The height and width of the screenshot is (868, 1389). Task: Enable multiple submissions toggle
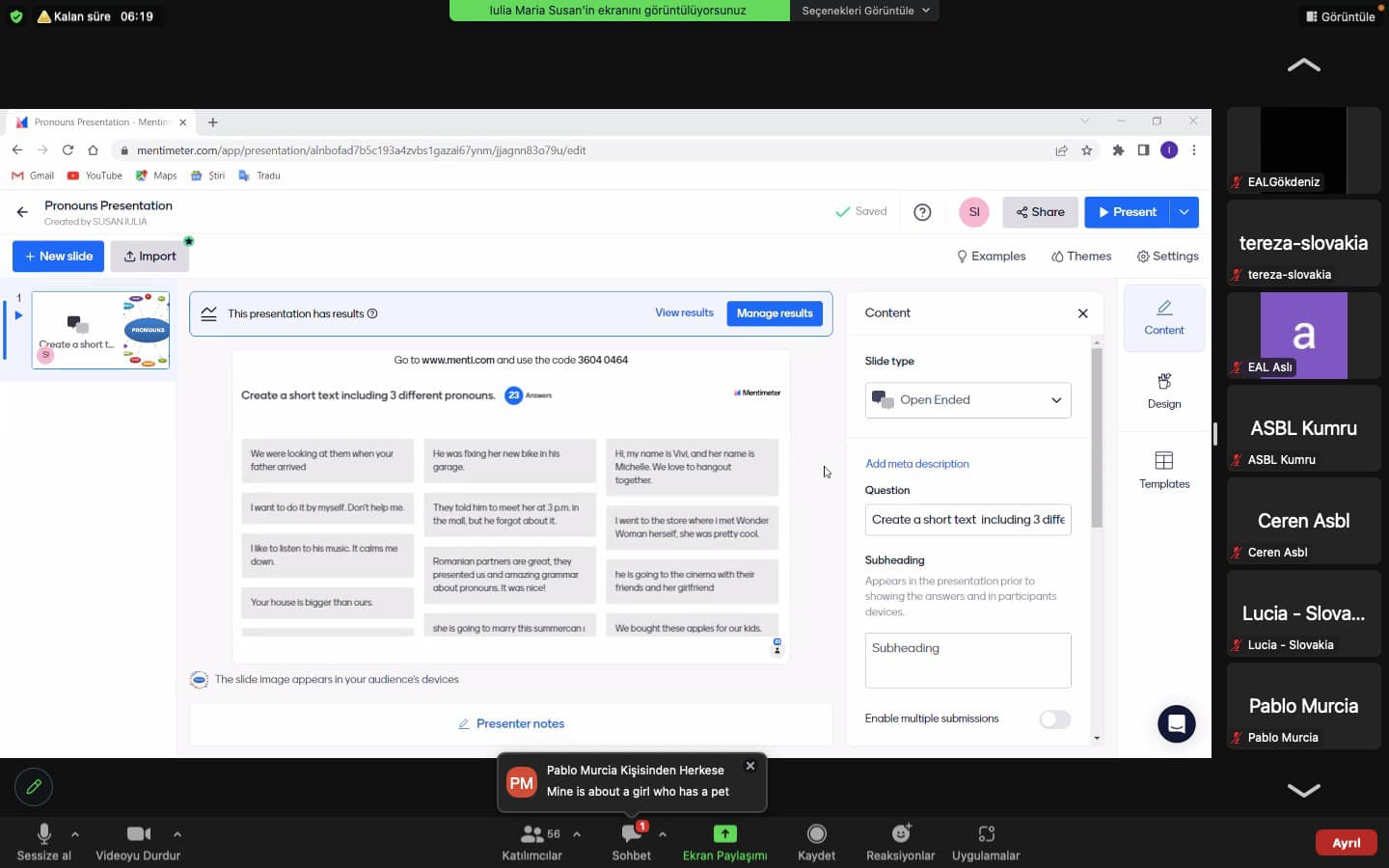click(x=1054, y=719)
